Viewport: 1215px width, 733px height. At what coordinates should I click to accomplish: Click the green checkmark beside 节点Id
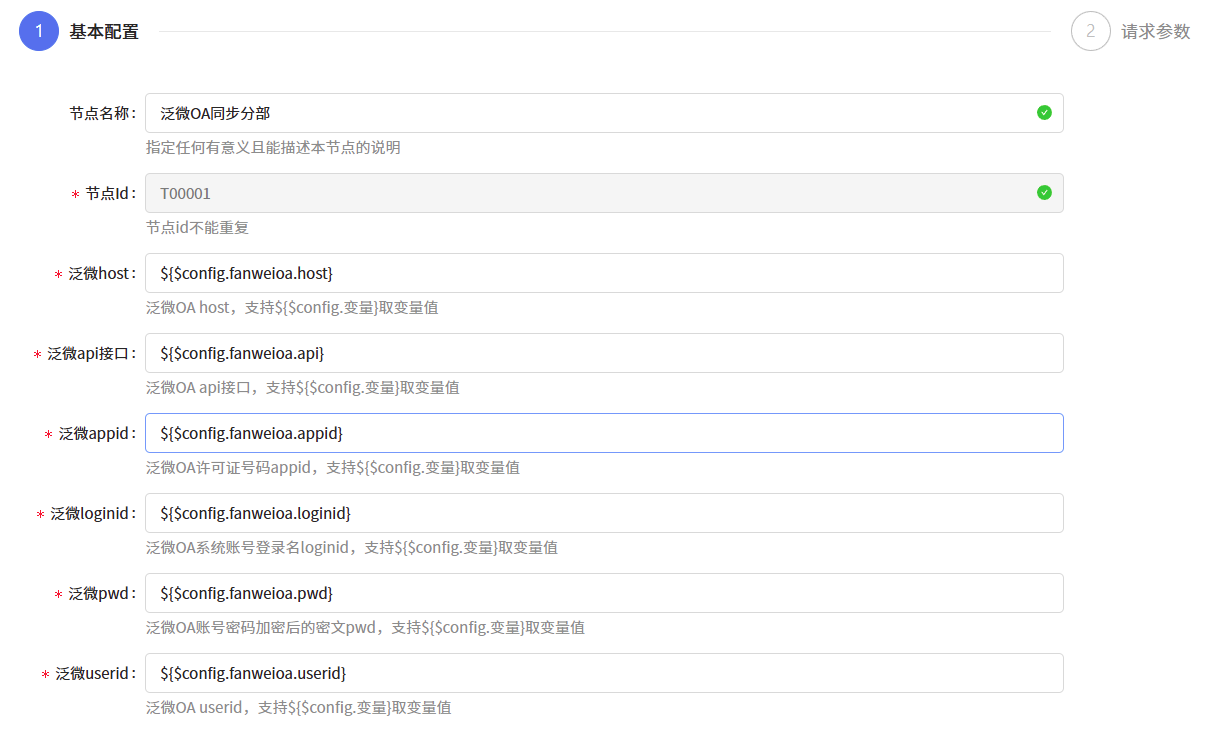[1044, 192]
